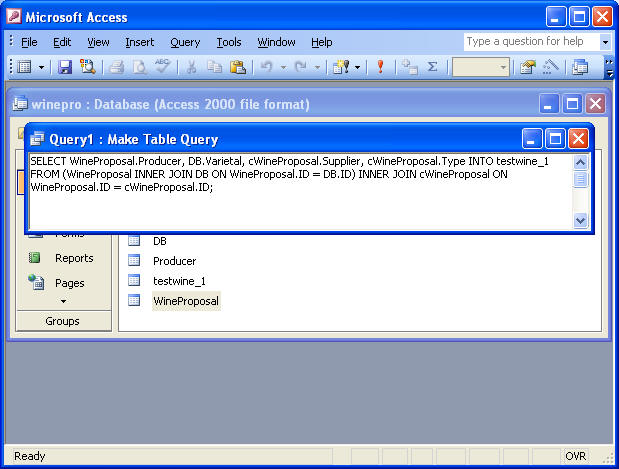Image resolution: width=619 pixels, height=469 pixels.
Task: Open the Help menu
Action: 322,42
